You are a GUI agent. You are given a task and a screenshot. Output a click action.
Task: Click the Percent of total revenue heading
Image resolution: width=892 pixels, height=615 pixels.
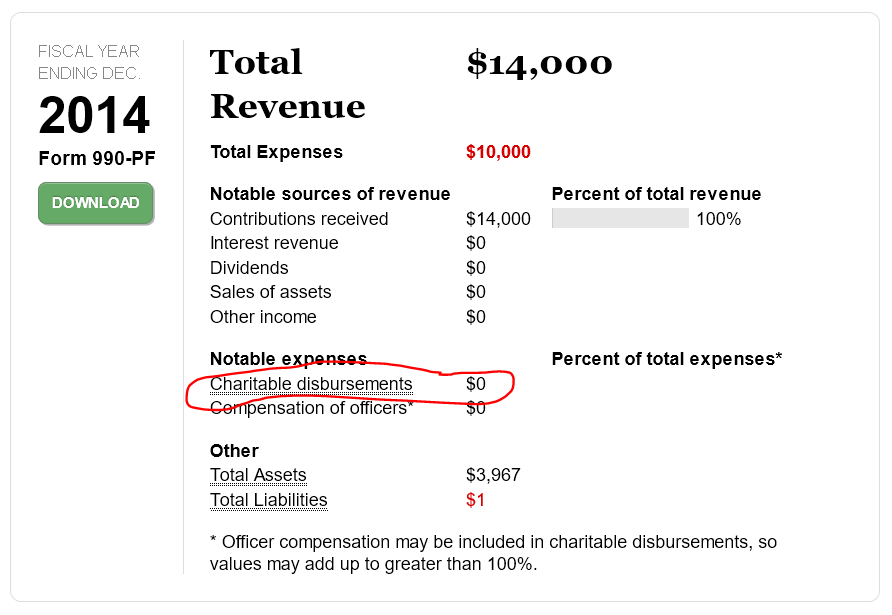coord(656,194)
